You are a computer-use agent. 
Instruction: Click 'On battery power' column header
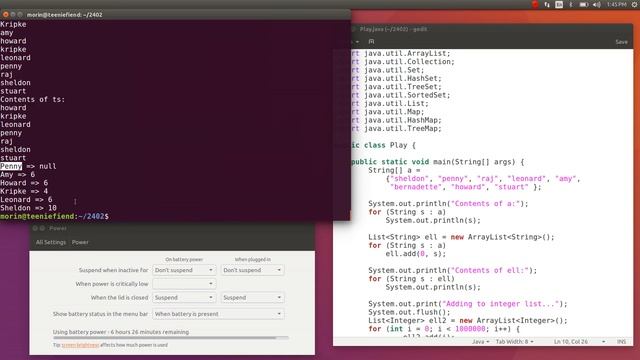point(184,260)
